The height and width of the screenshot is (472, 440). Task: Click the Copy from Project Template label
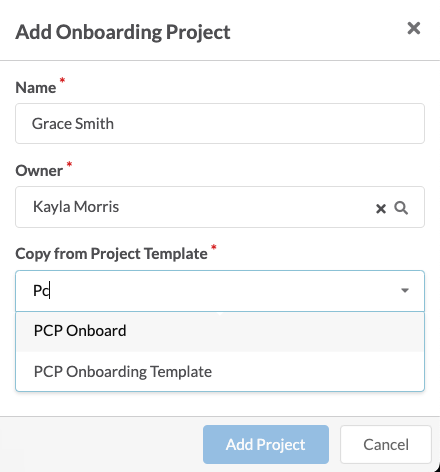111,254
